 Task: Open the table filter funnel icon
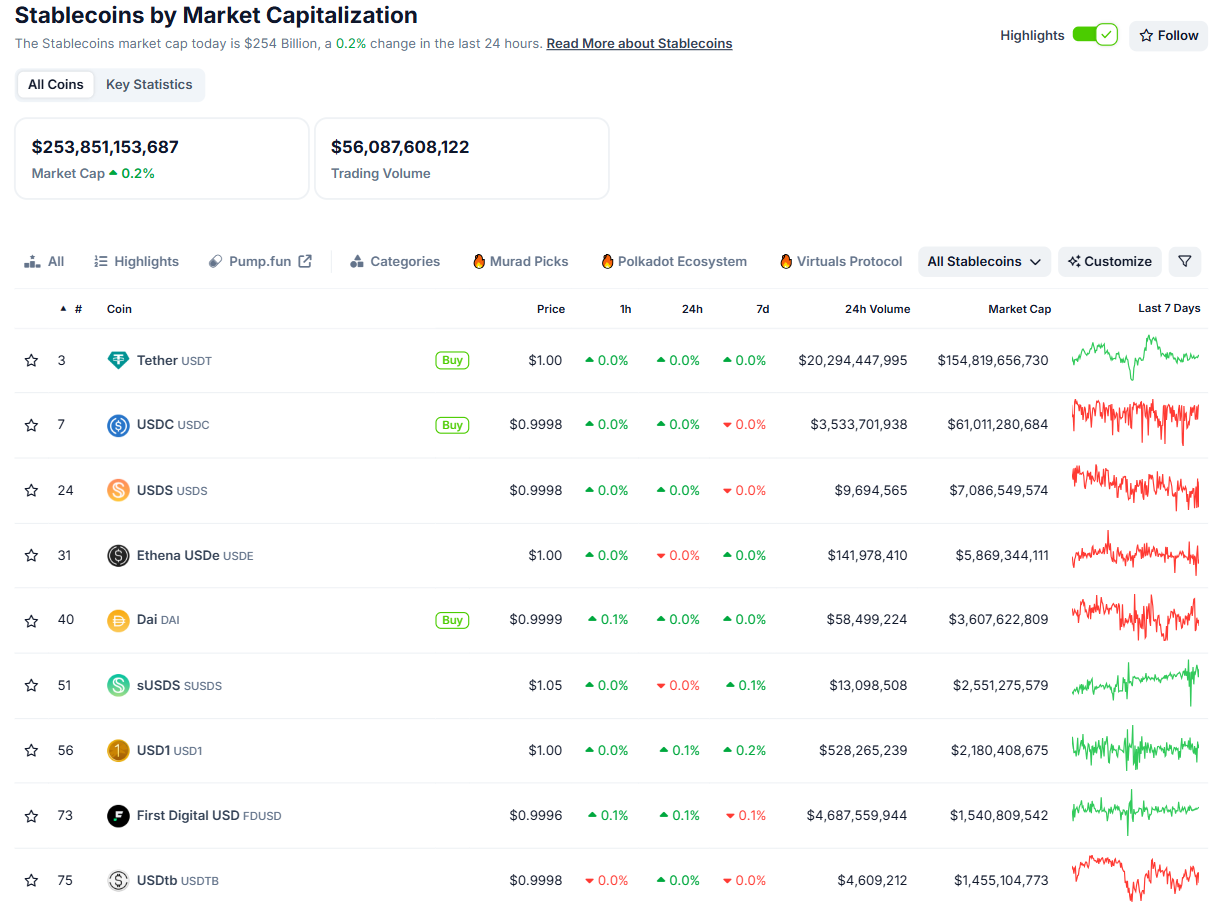click(x=1185, y=261)
